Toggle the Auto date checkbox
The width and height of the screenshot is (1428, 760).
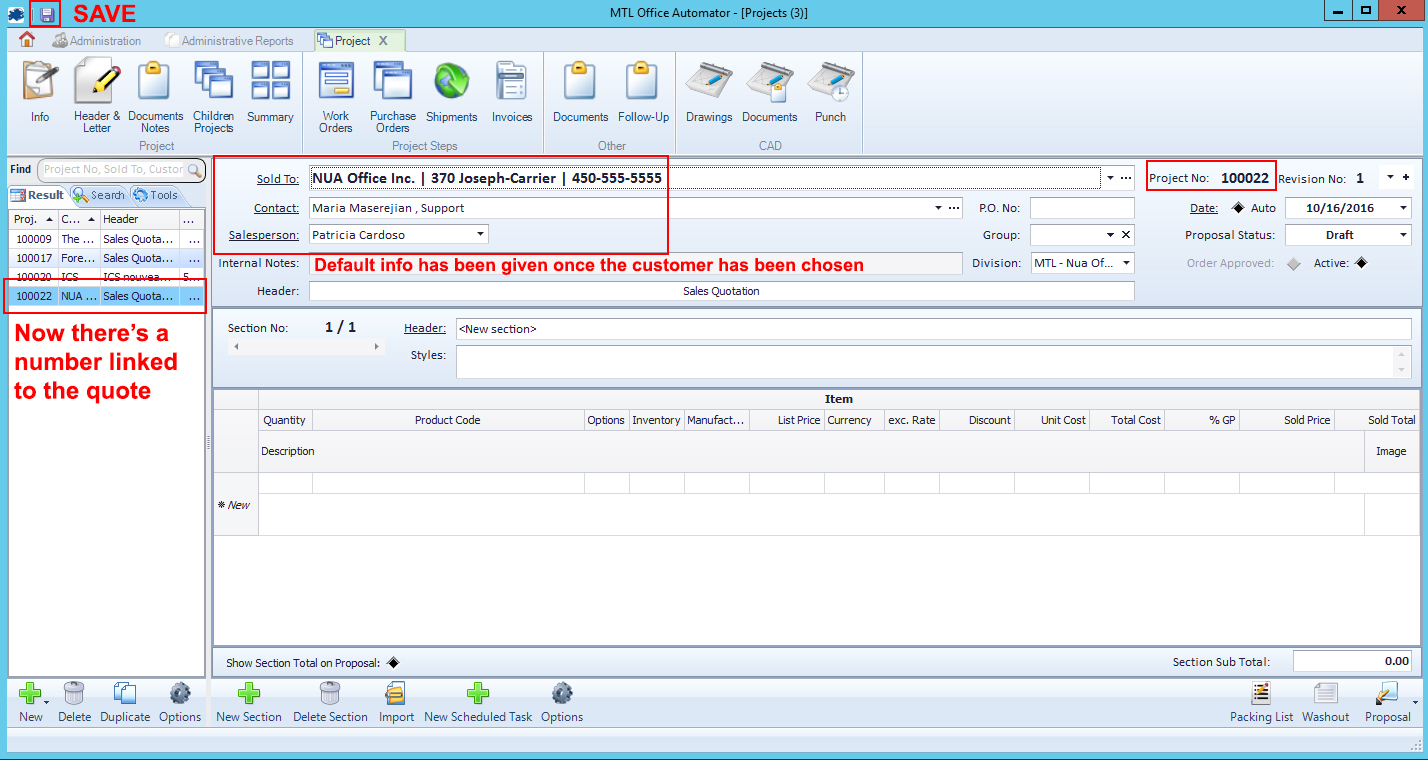click(1238, 208)
